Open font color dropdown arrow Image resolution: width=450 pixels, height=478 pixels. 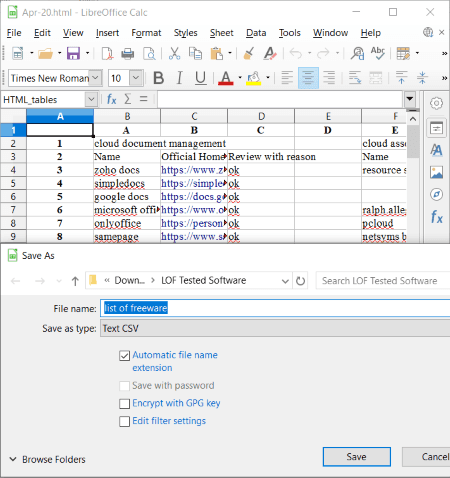(x=240, y=78)
